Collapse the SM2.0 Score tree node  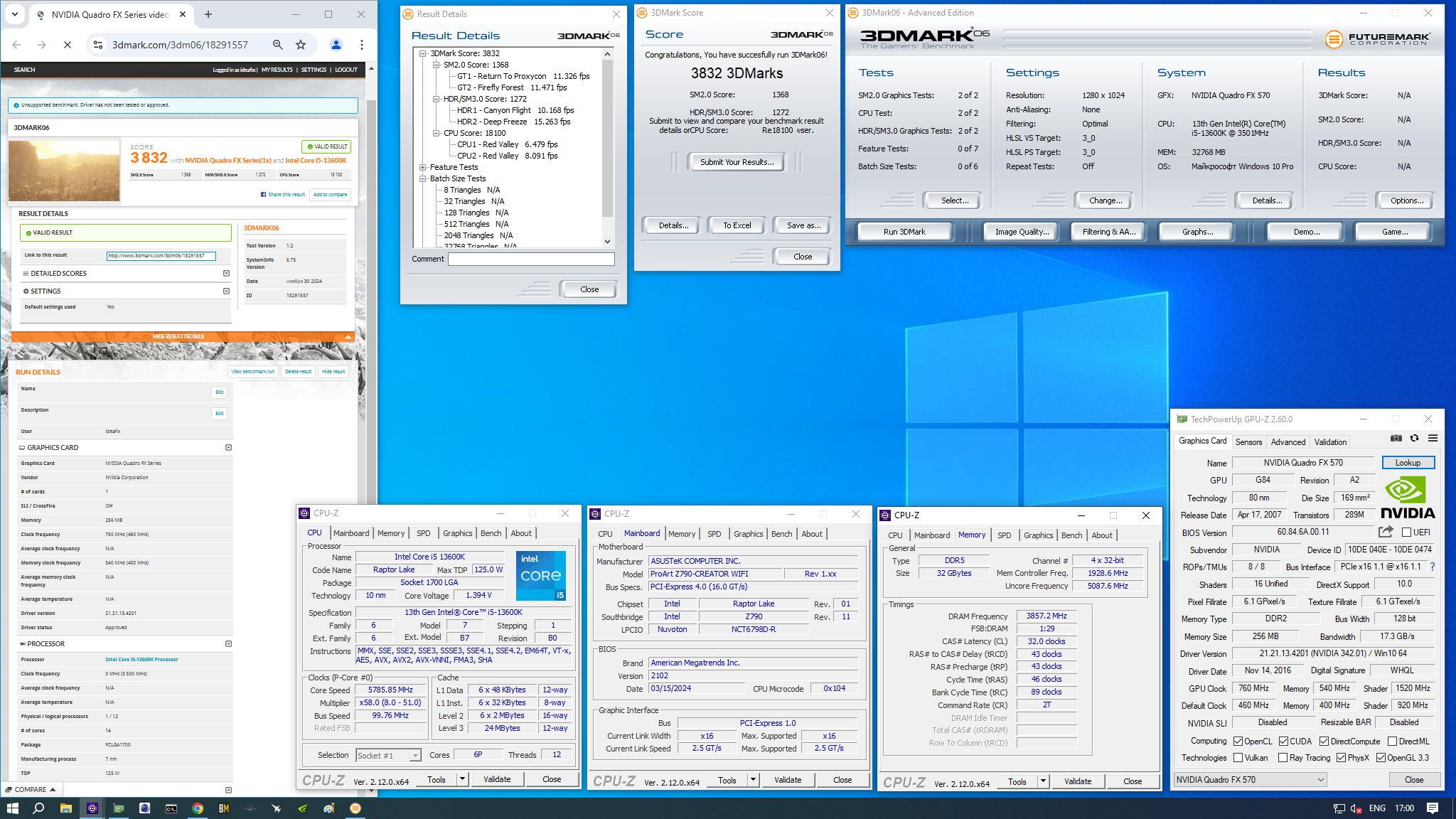437,65
